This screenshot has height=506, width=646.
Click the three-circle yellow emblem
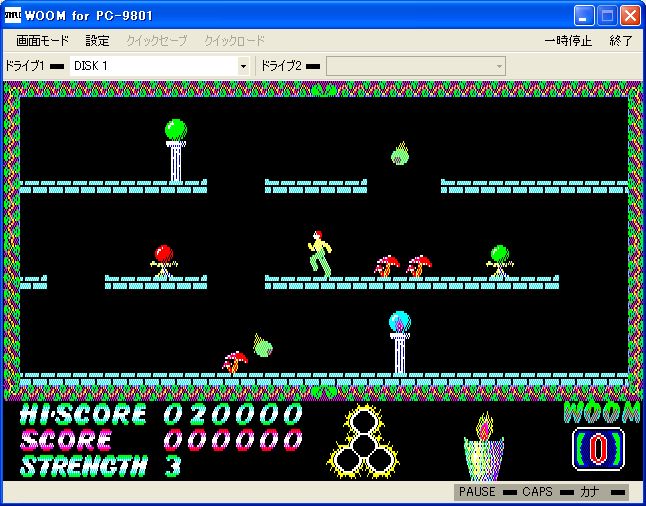click(363, 441)
